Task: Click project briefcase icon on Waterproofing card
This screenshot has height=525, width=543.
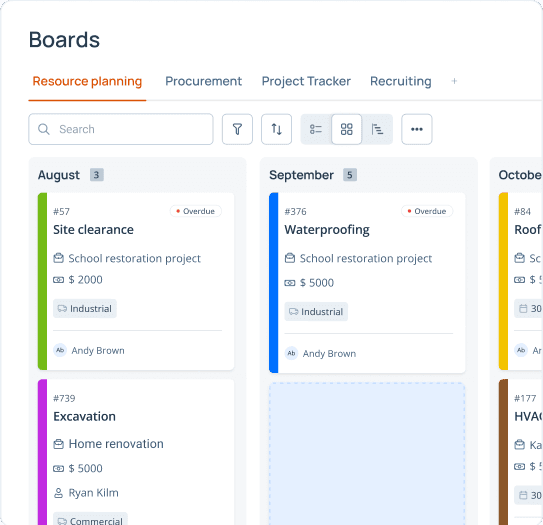Action: click(x=290, y=258)
